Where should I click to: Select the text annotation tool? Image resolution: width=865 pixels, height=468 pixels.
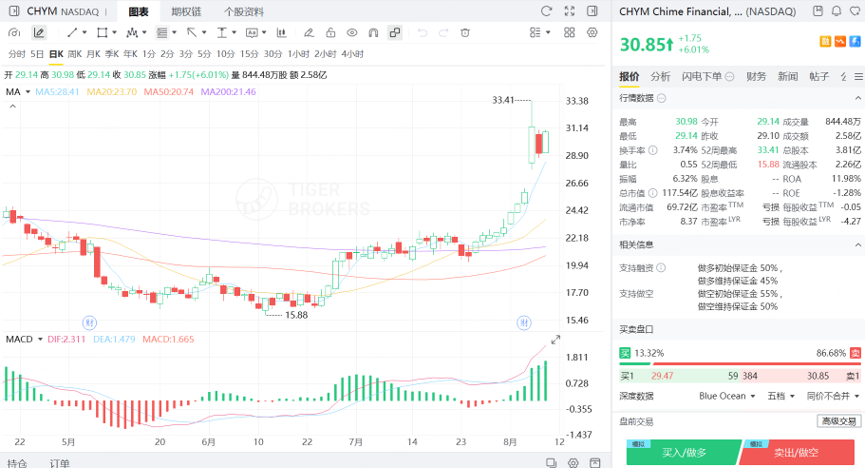[x=252, y=33]
